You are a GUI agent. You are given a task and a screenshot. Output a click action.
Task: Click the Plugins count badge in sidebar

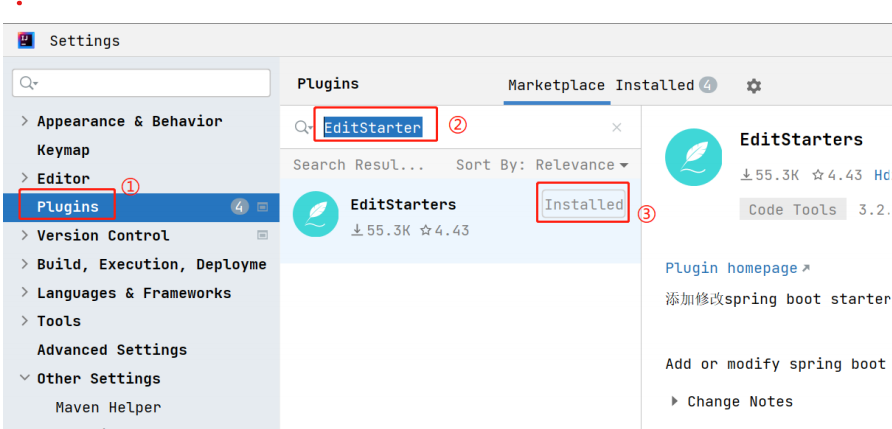click(x=239, y=207)
